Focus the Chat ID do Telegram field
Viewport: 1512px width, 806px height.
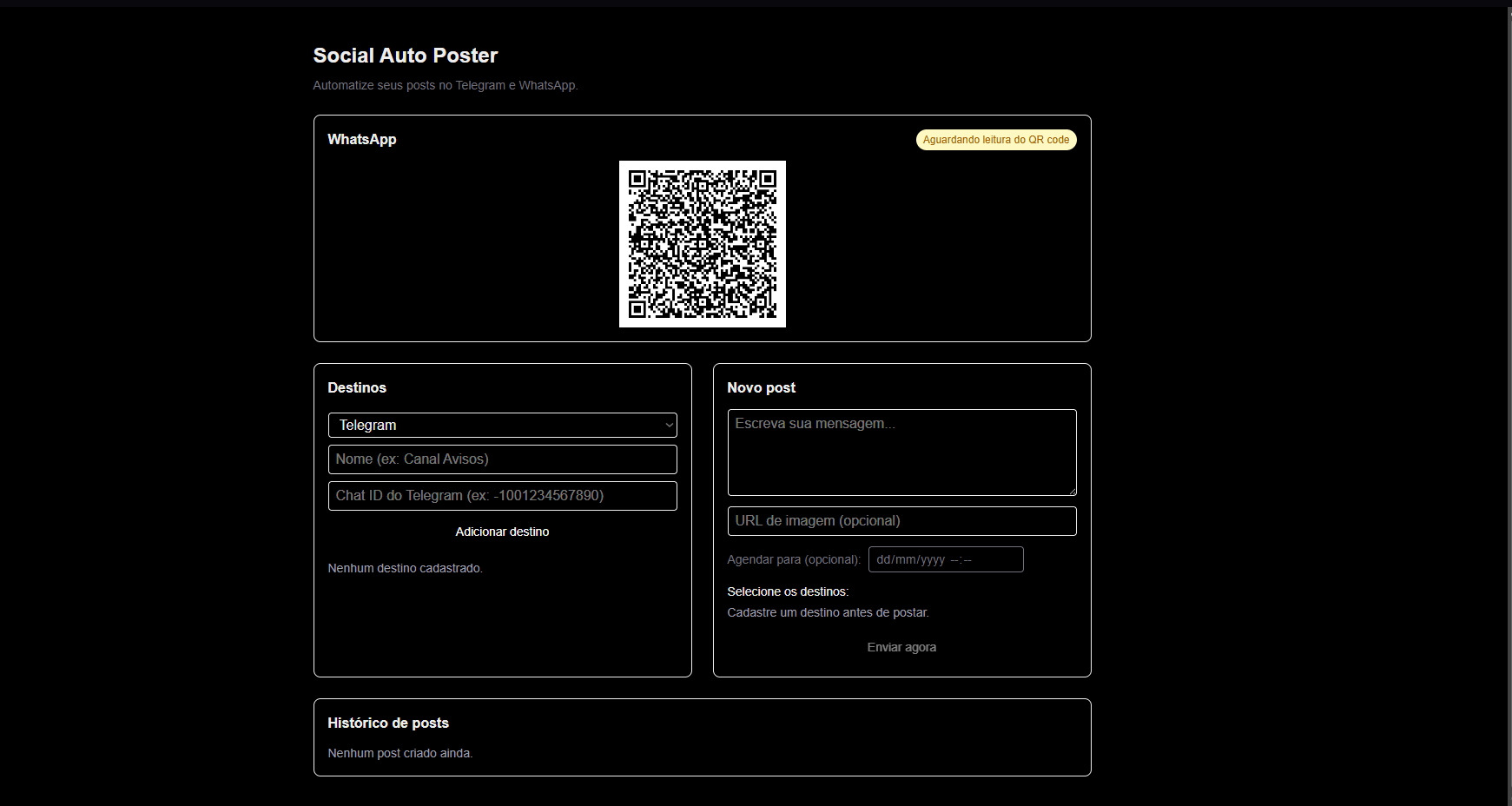pyautogui.click(x=502, y=496)
